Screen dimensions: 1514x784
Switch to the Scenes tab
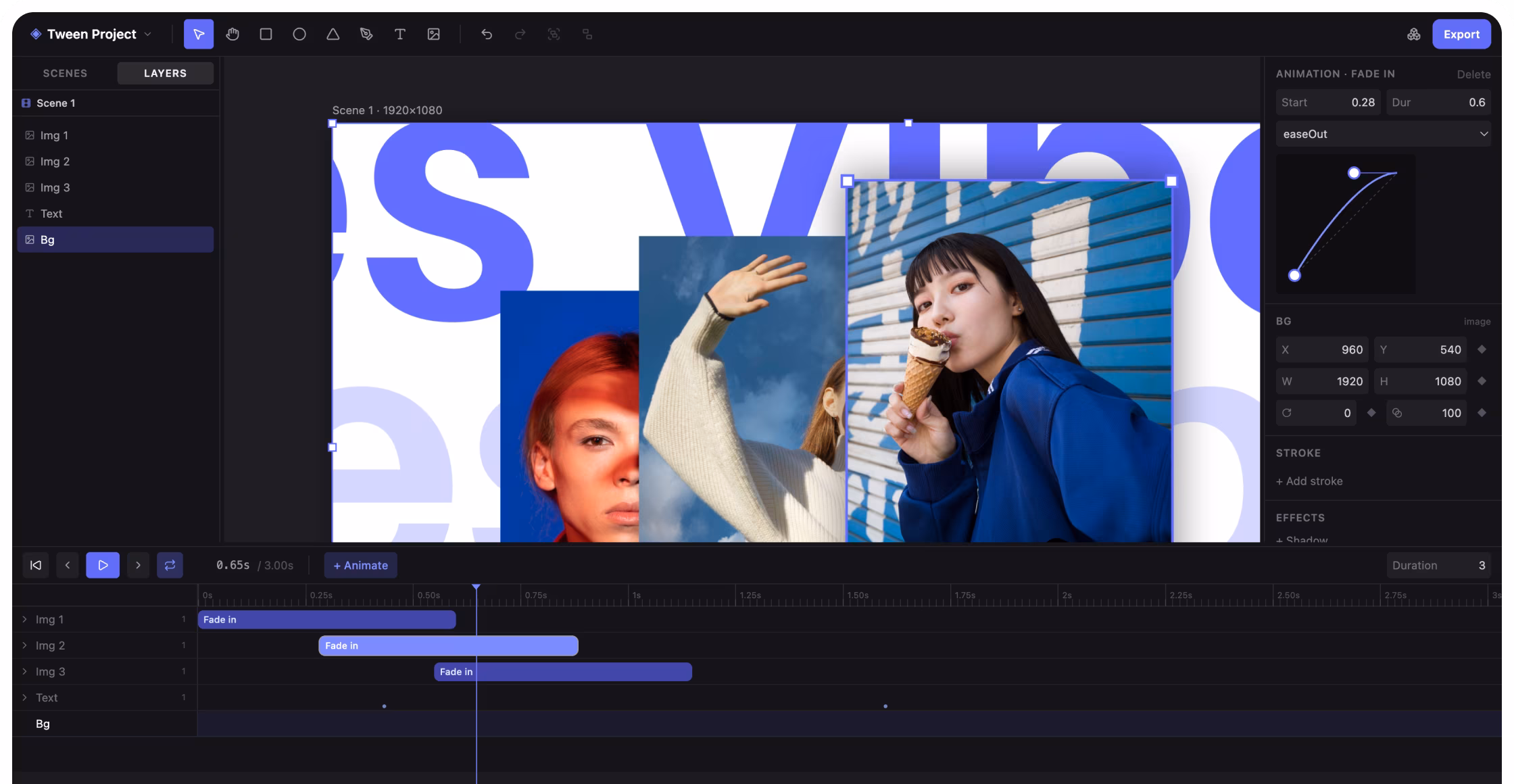coord(66,73)
